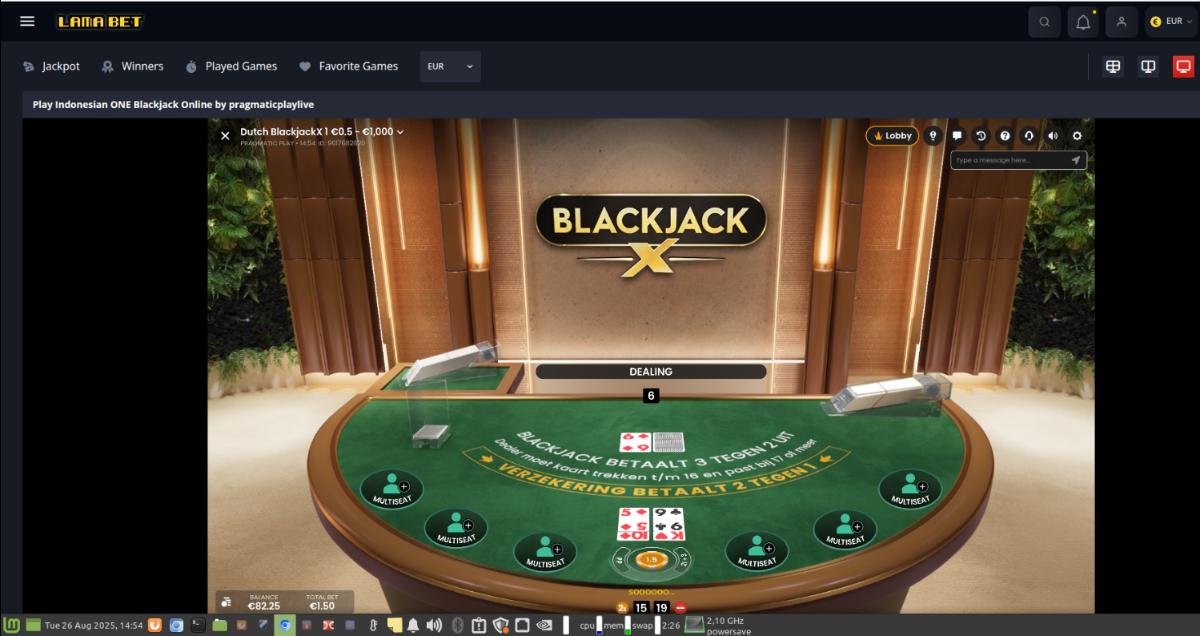Switch to the multi-window grid view icon
The height and width of the screenshot is (636, 1200).
pyautogui.click(x=1112, y=67)
